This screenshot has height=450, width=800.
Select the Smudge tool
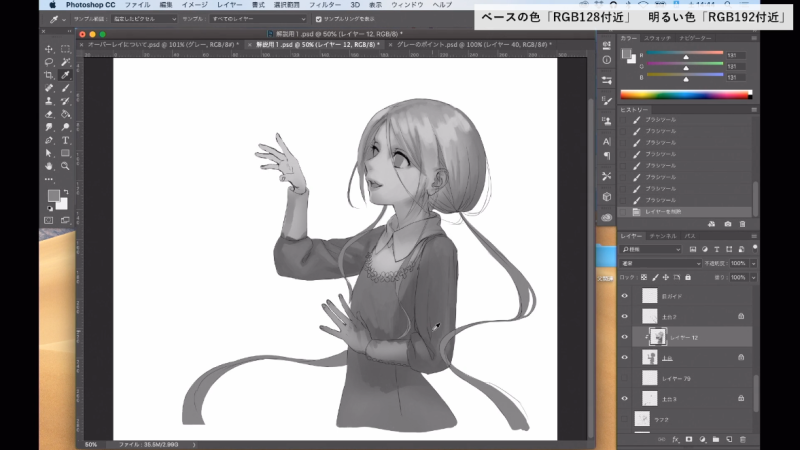[49, 127]
